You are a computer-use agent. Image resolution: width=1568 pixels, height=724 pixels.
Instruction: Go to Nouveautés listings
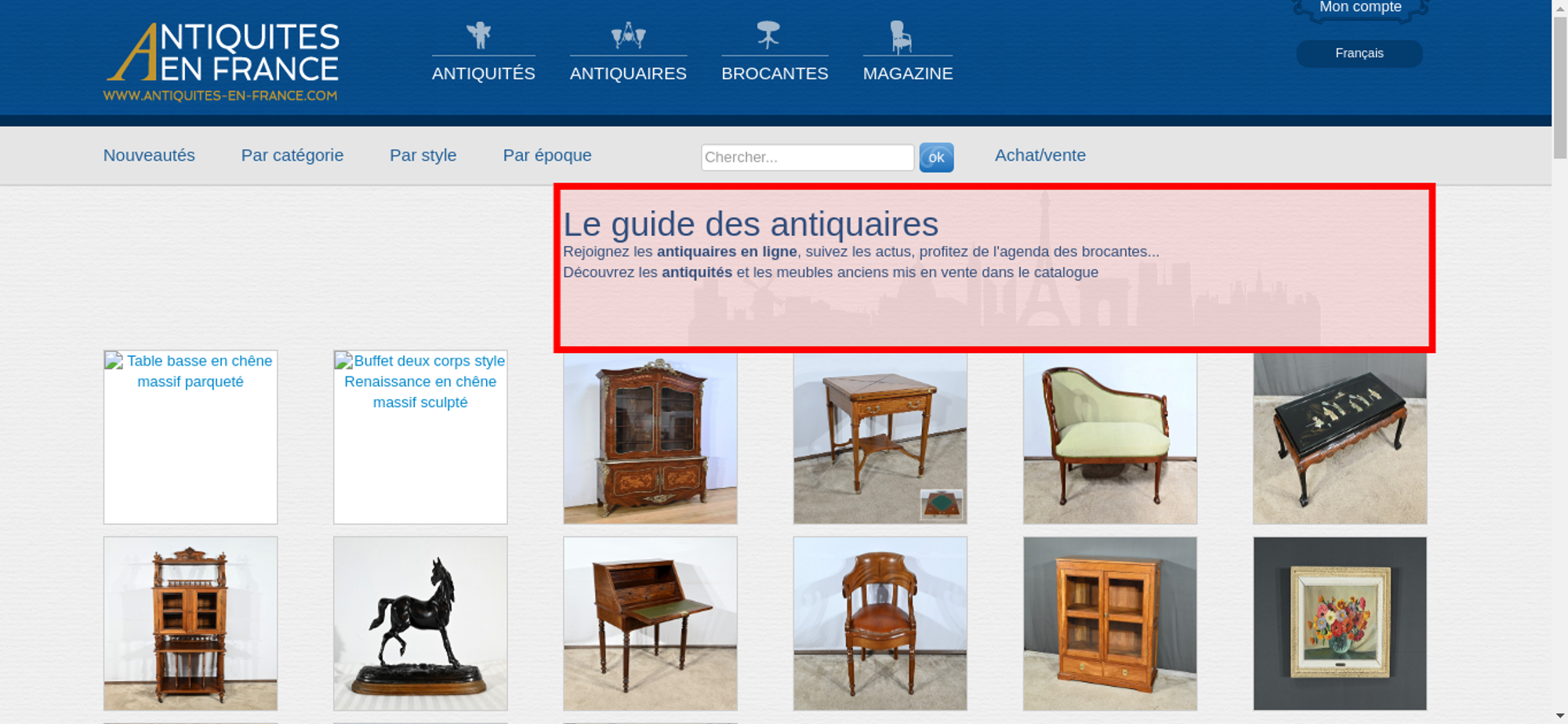click(x=149, y=155)
